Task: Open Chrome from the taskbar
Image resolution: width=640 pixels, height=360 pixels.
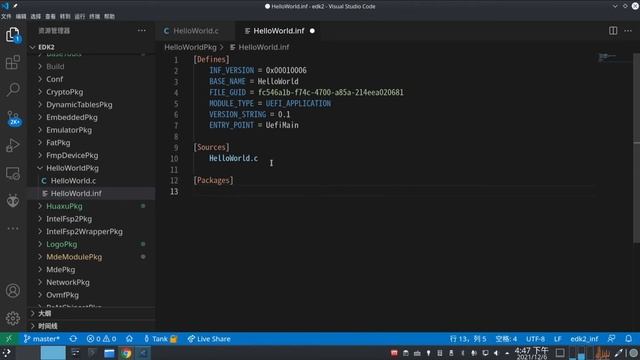Action: [126, 353]
